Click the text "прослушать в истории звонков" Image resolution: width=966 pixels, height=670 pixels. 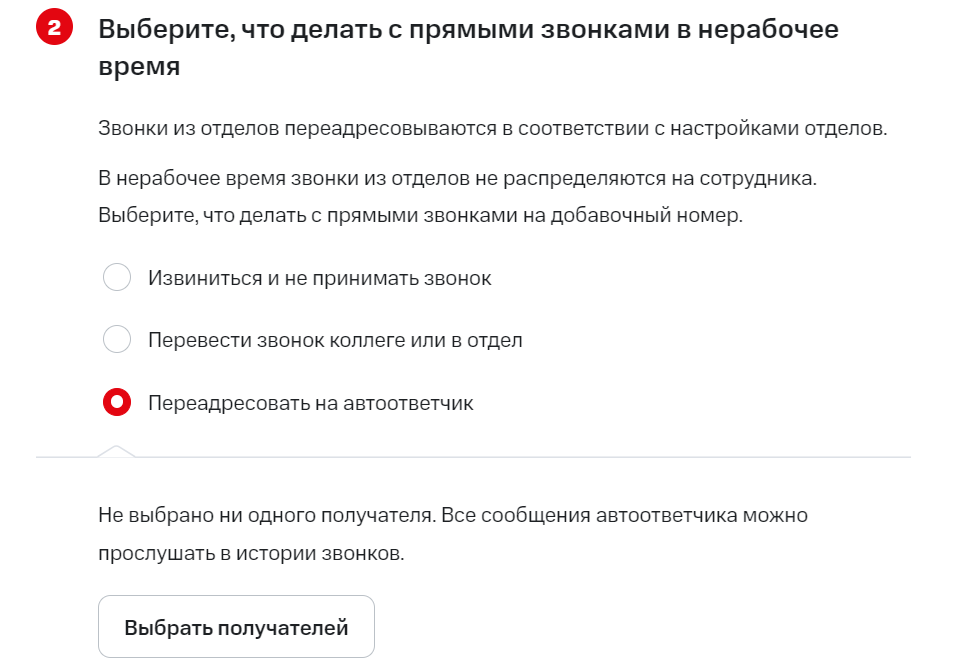point(251,553)
